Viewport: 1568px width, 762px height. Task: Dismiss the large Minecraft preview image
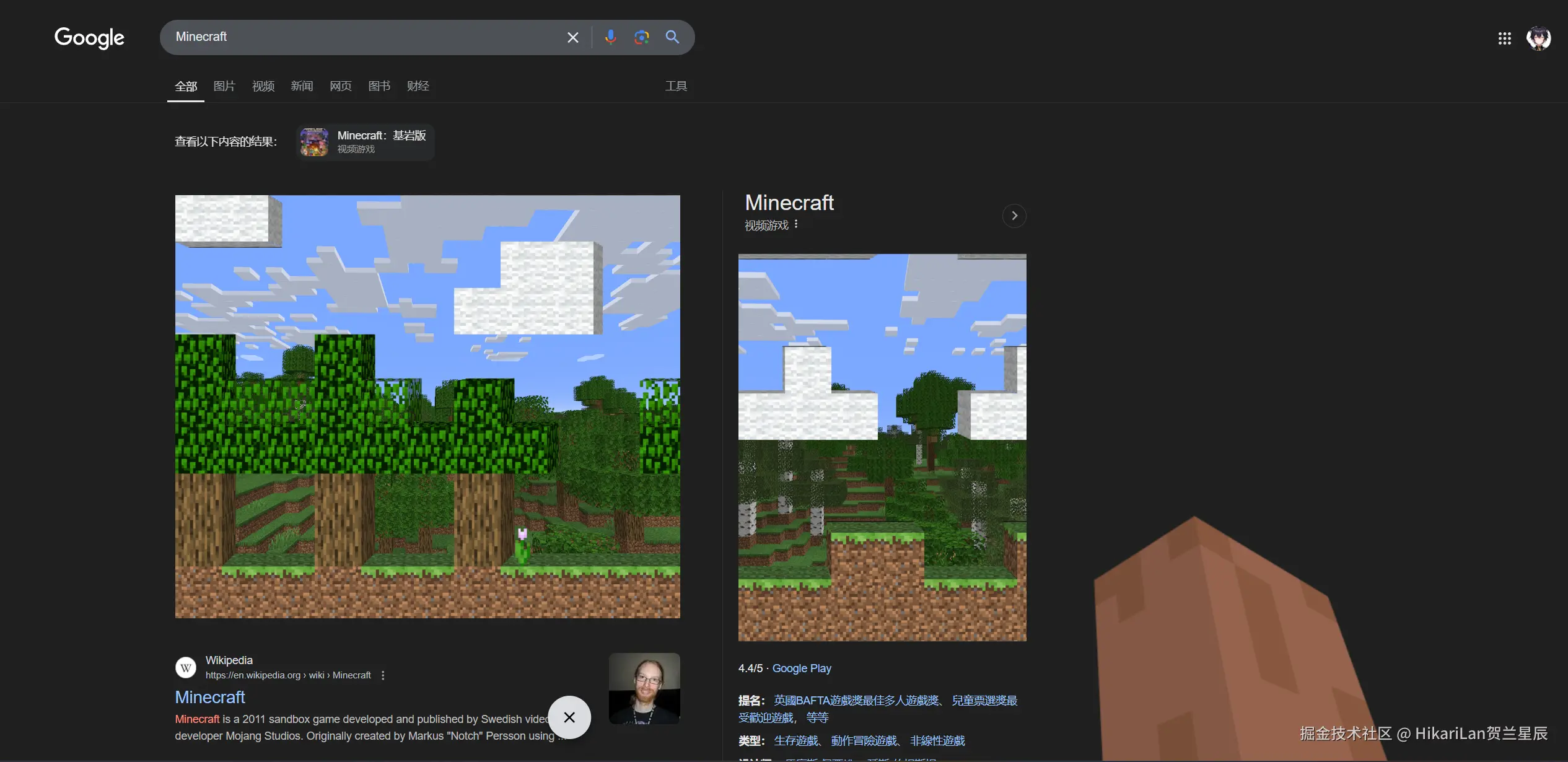(x=569, y=717)
